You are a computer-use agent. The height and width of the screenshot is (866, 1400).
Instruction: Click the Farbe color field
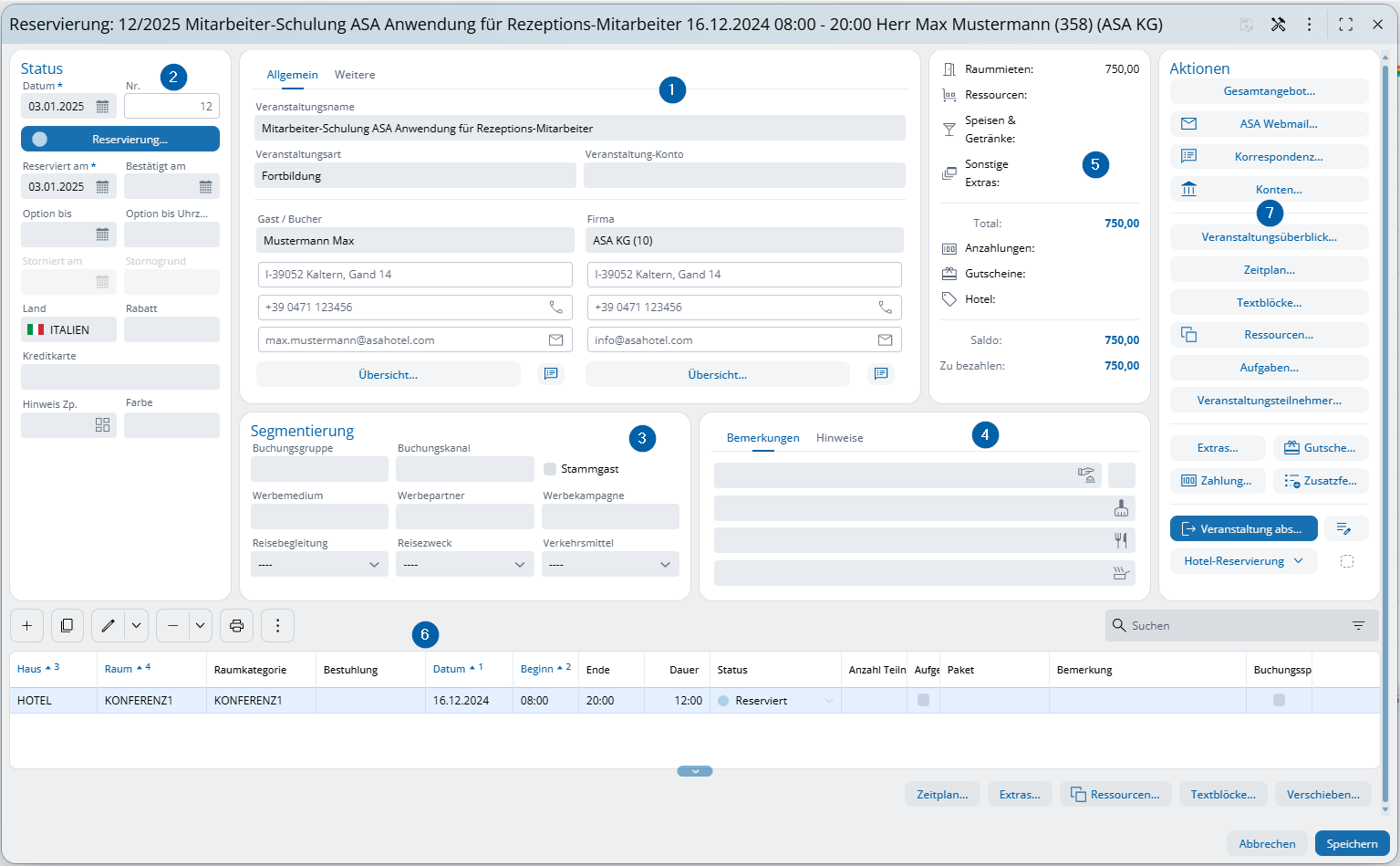tap(171, 425)
